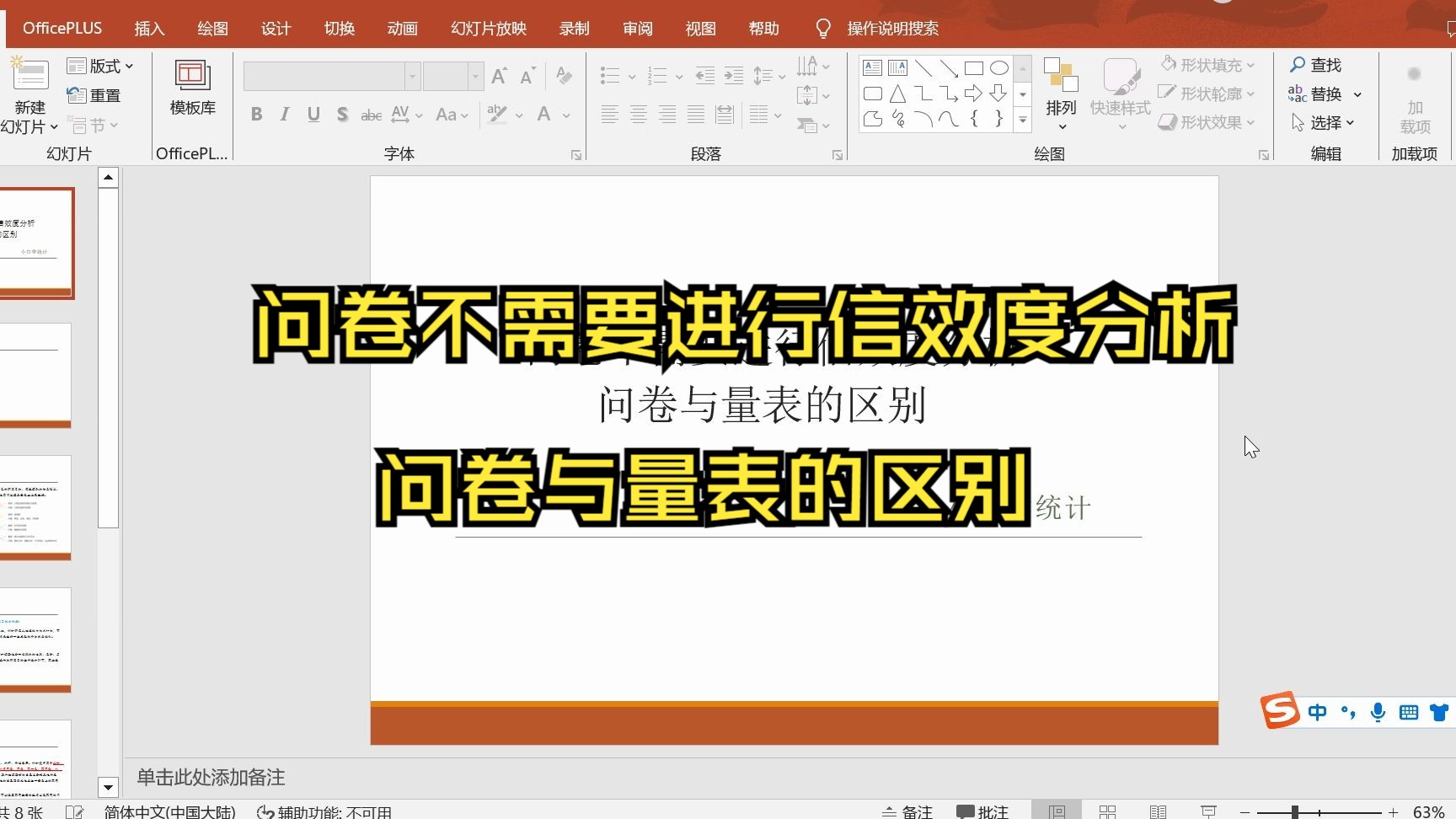Select the first slide thumbnail
Screen dimensions: 1456x819
[35, 243]
